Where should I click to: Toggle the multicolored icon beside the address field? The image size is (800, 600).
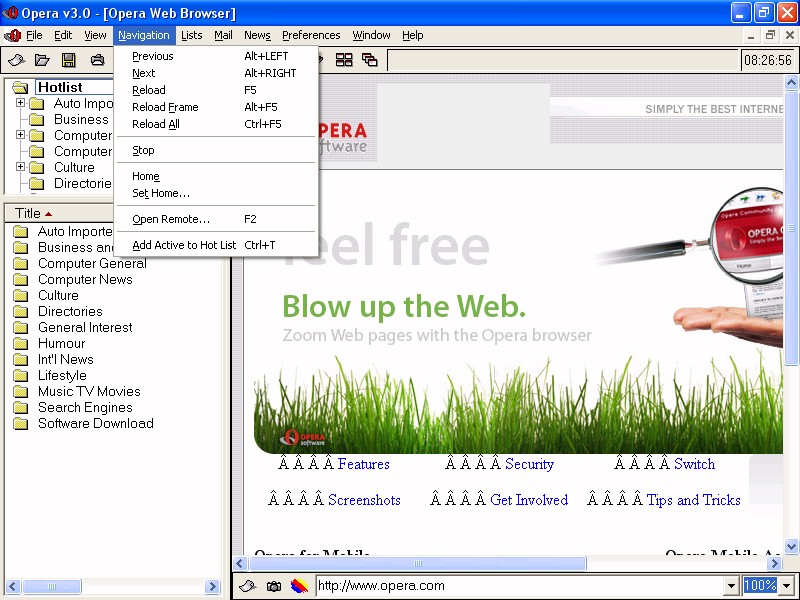coord(299,586)
